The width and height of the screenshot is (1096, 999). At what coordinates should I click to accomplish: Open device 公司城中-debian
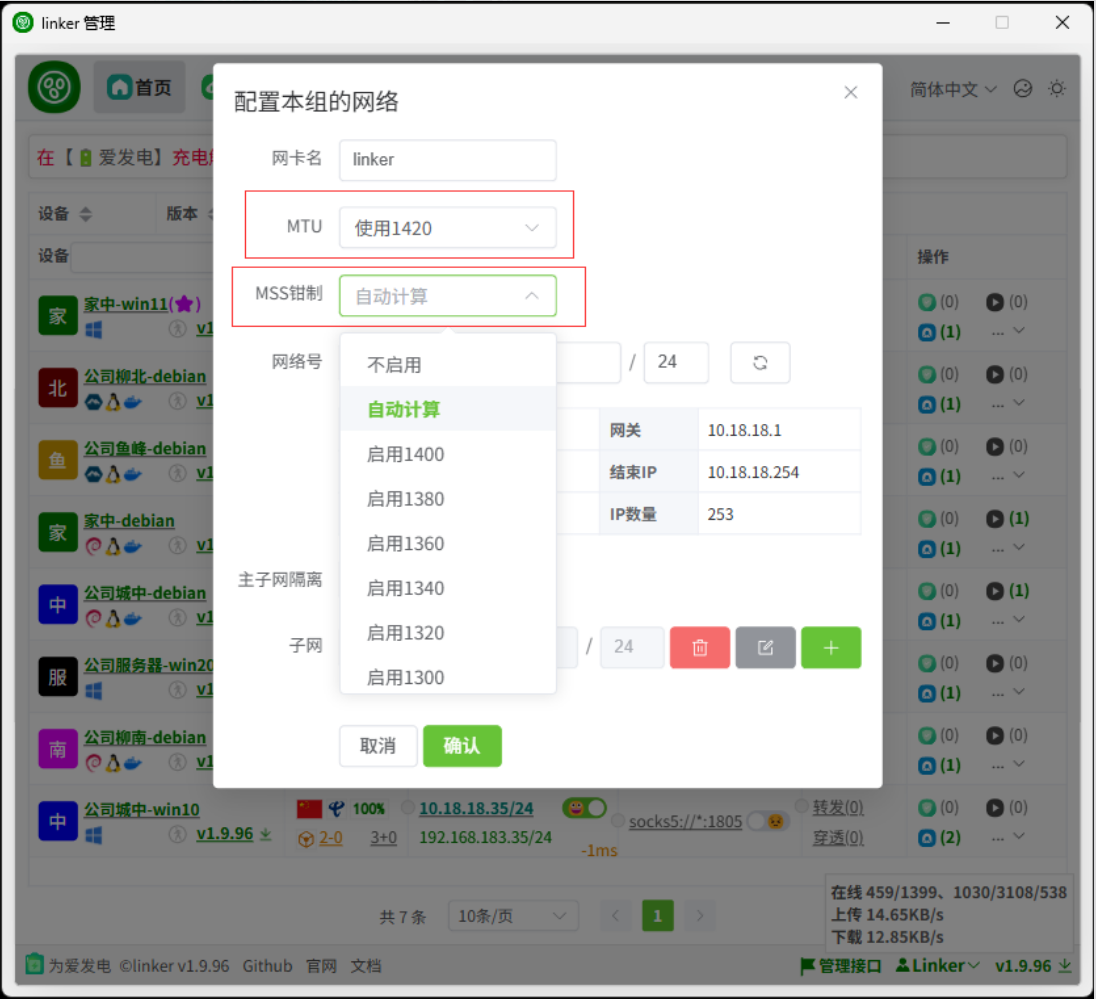(145, 593)
